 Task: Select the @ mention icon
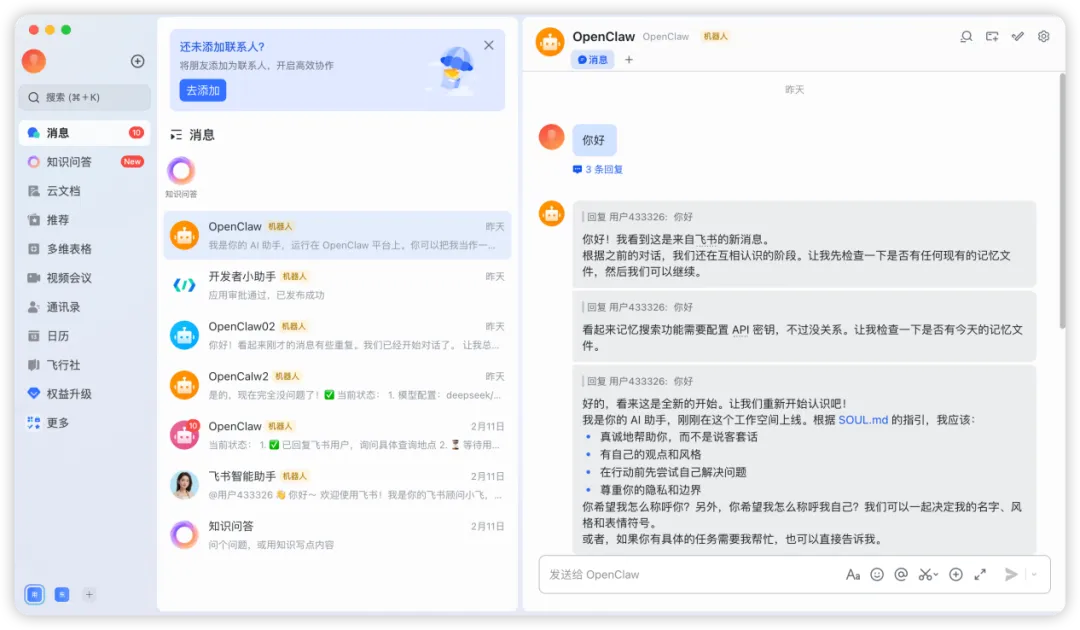coord(901,574)
